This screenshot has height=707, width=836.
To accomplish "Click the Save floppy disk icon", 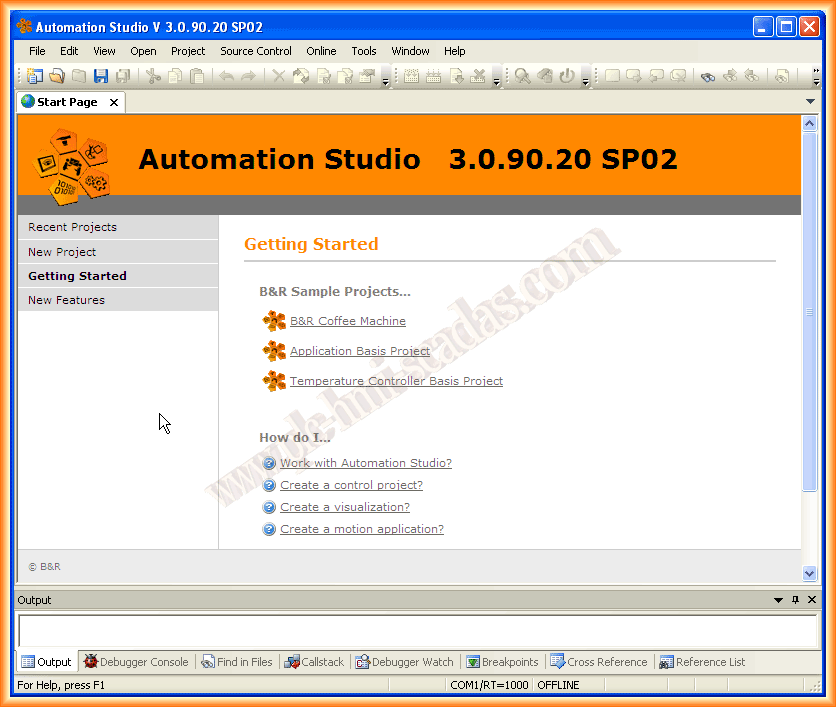I will point(101,76).
